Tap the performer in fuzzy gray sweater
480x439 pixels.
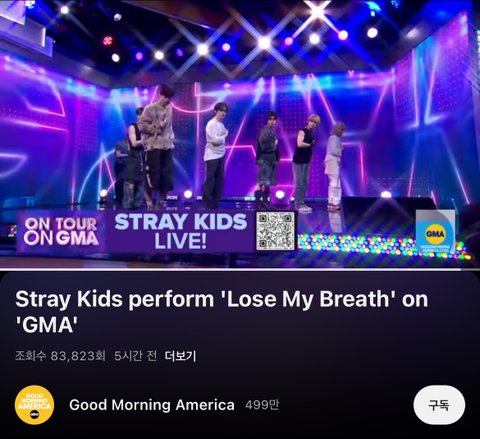(157, 143)
